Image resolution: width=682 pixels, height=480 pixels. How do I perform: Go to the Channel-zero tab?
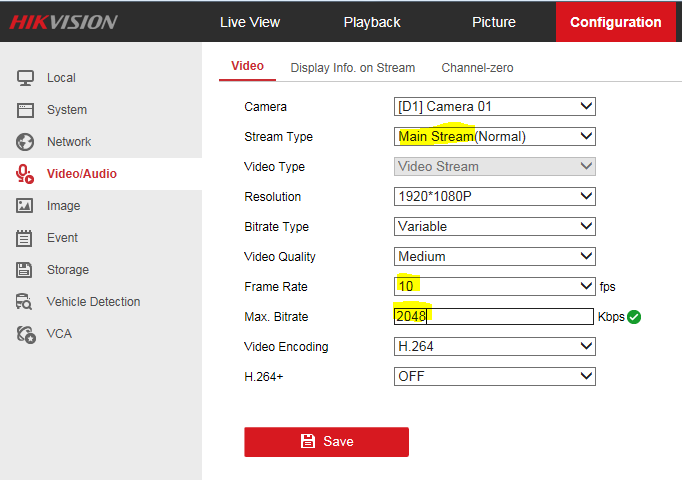[x=477, y=68]
